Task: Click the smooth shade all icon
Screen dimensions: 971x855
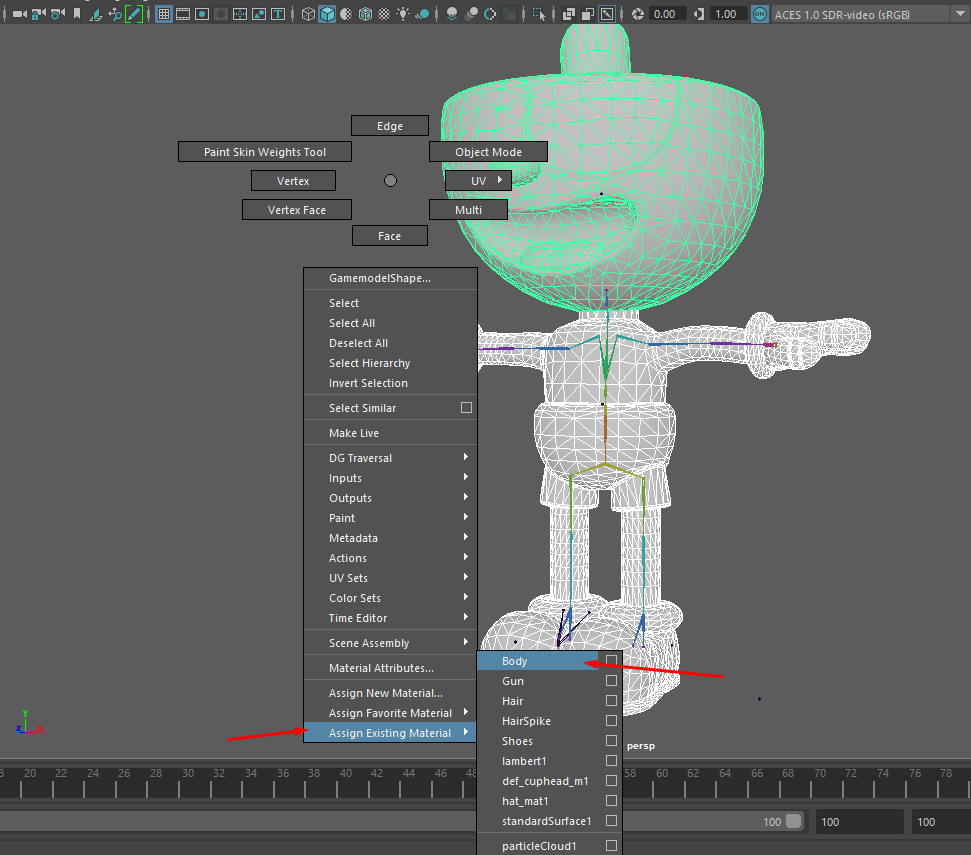Action: [x=327, y=14]
